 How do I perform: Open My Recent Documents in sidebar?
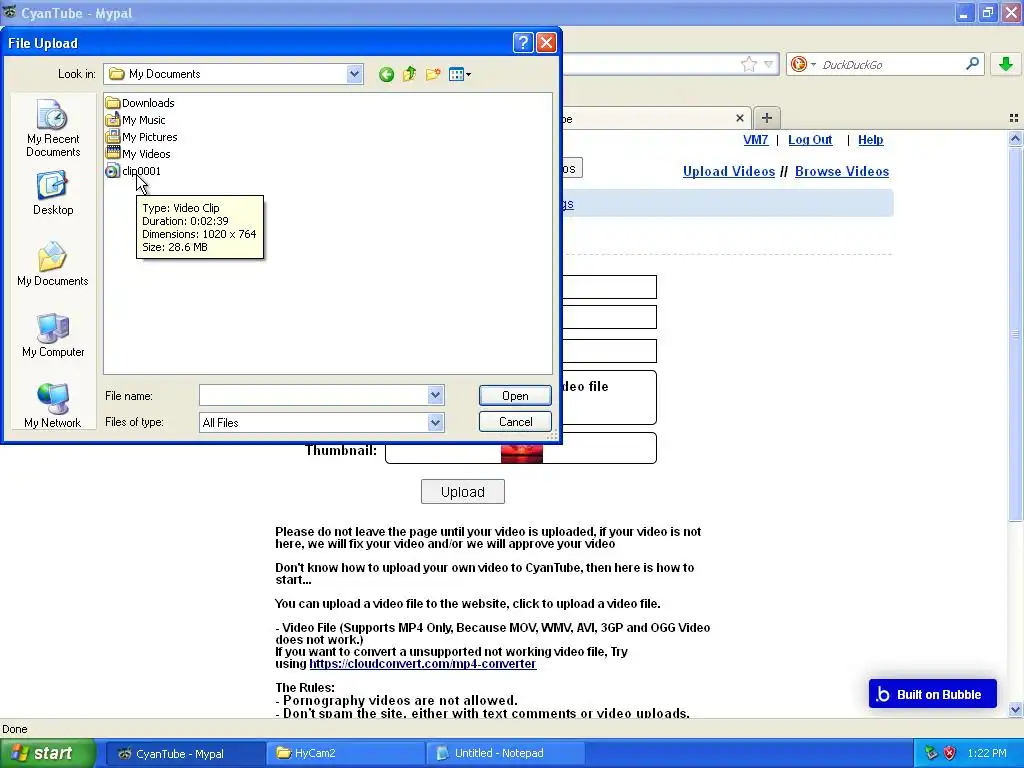pos(53,128)
